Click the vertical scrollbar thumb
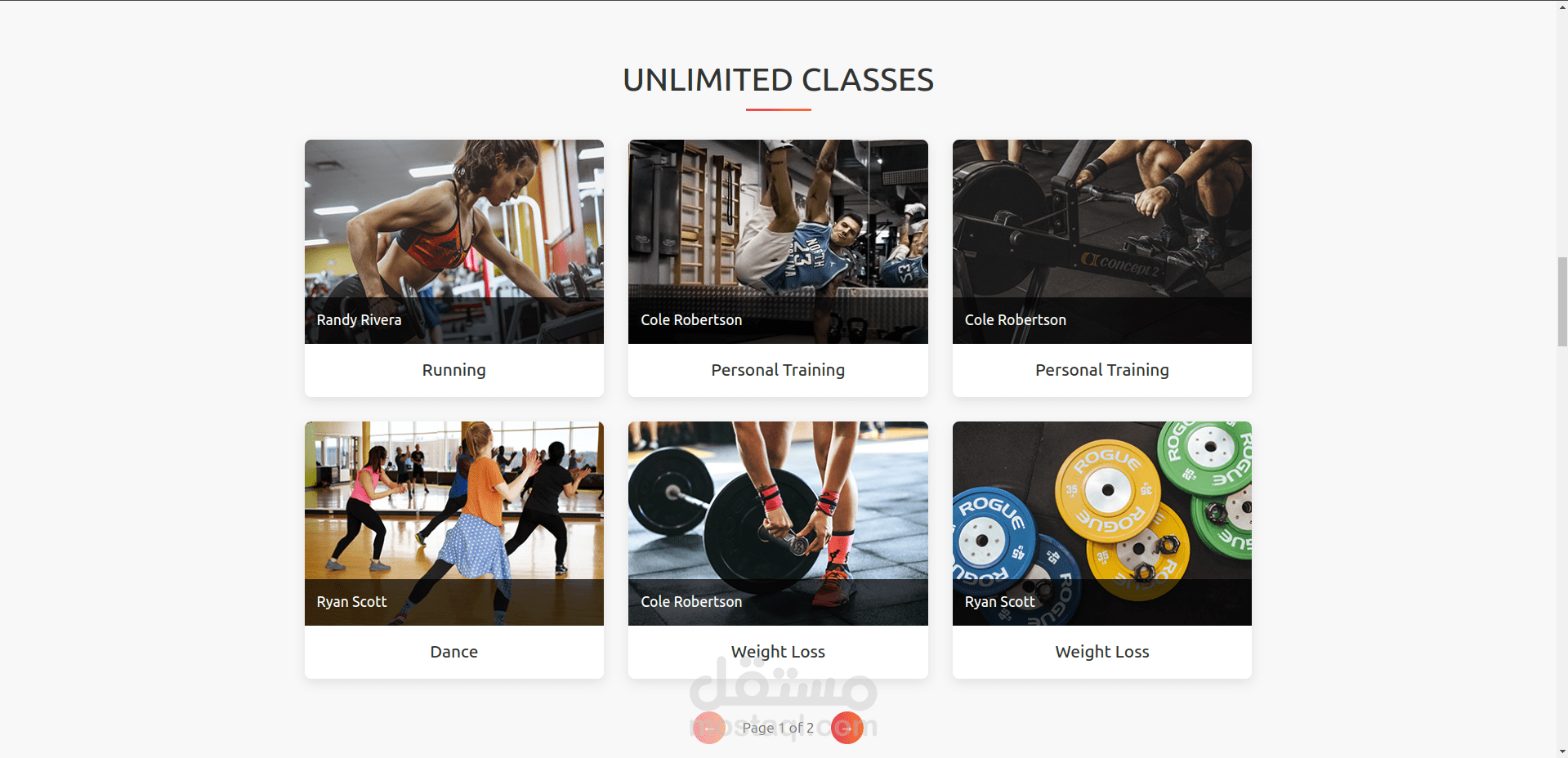1568x758 pixels. [x=1562, y=301]
